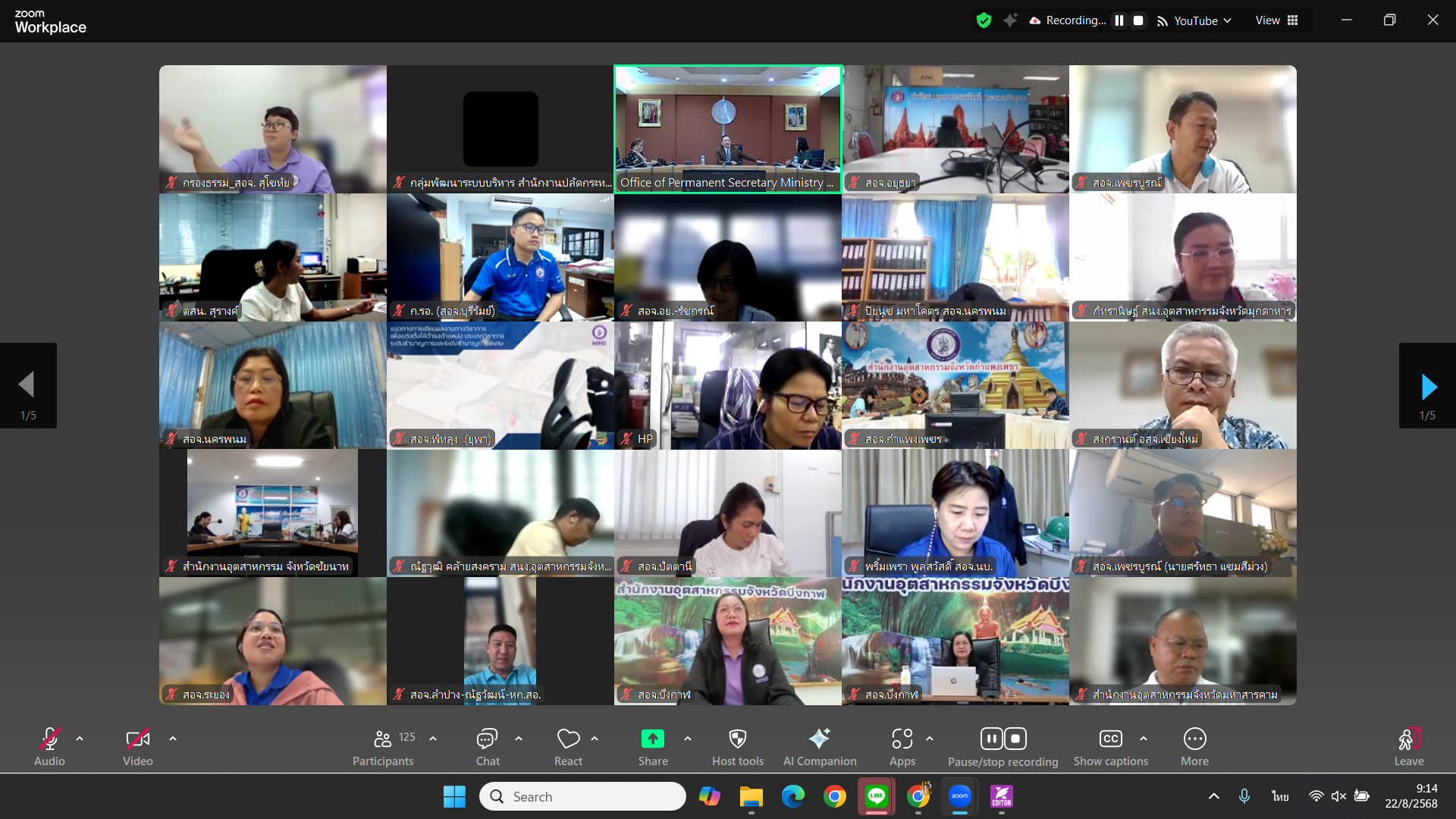Toggle Show captions CC button
This screenshot has width=1456, height=819.
1110,739
